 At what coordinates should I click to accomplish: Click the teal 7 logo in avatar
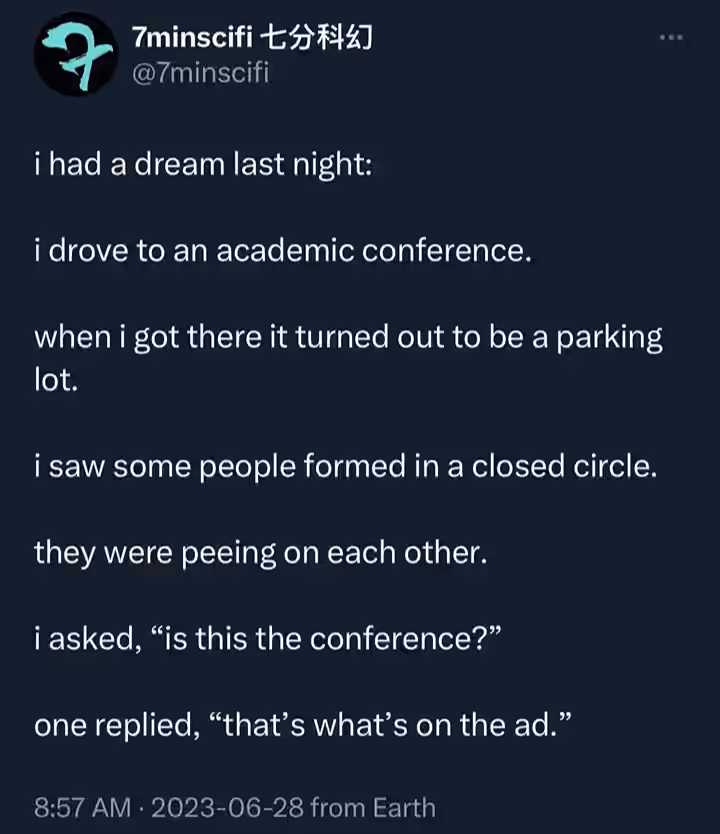(77, 55)
